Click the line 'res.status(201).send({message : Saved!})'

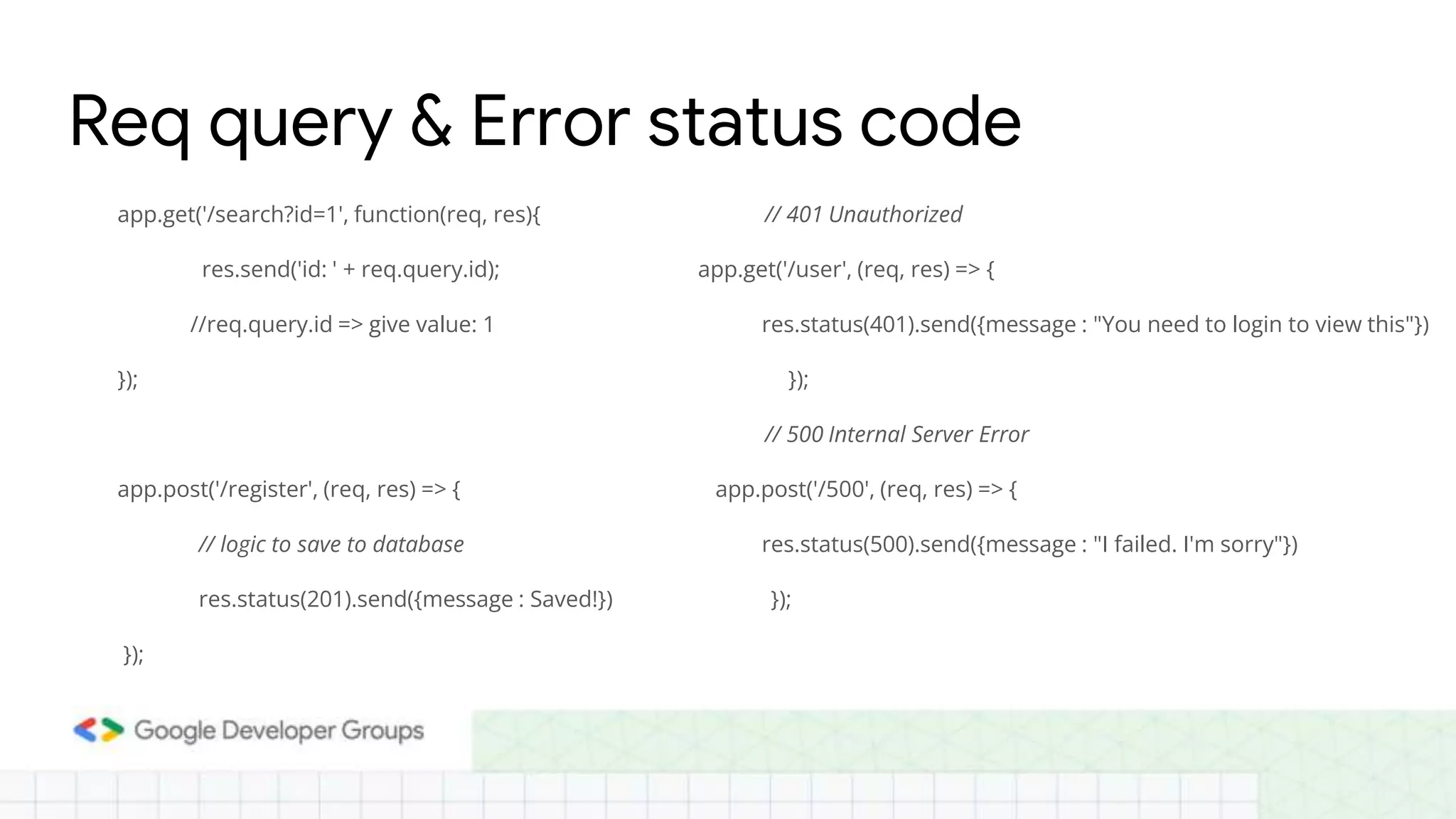click(406, 599)
